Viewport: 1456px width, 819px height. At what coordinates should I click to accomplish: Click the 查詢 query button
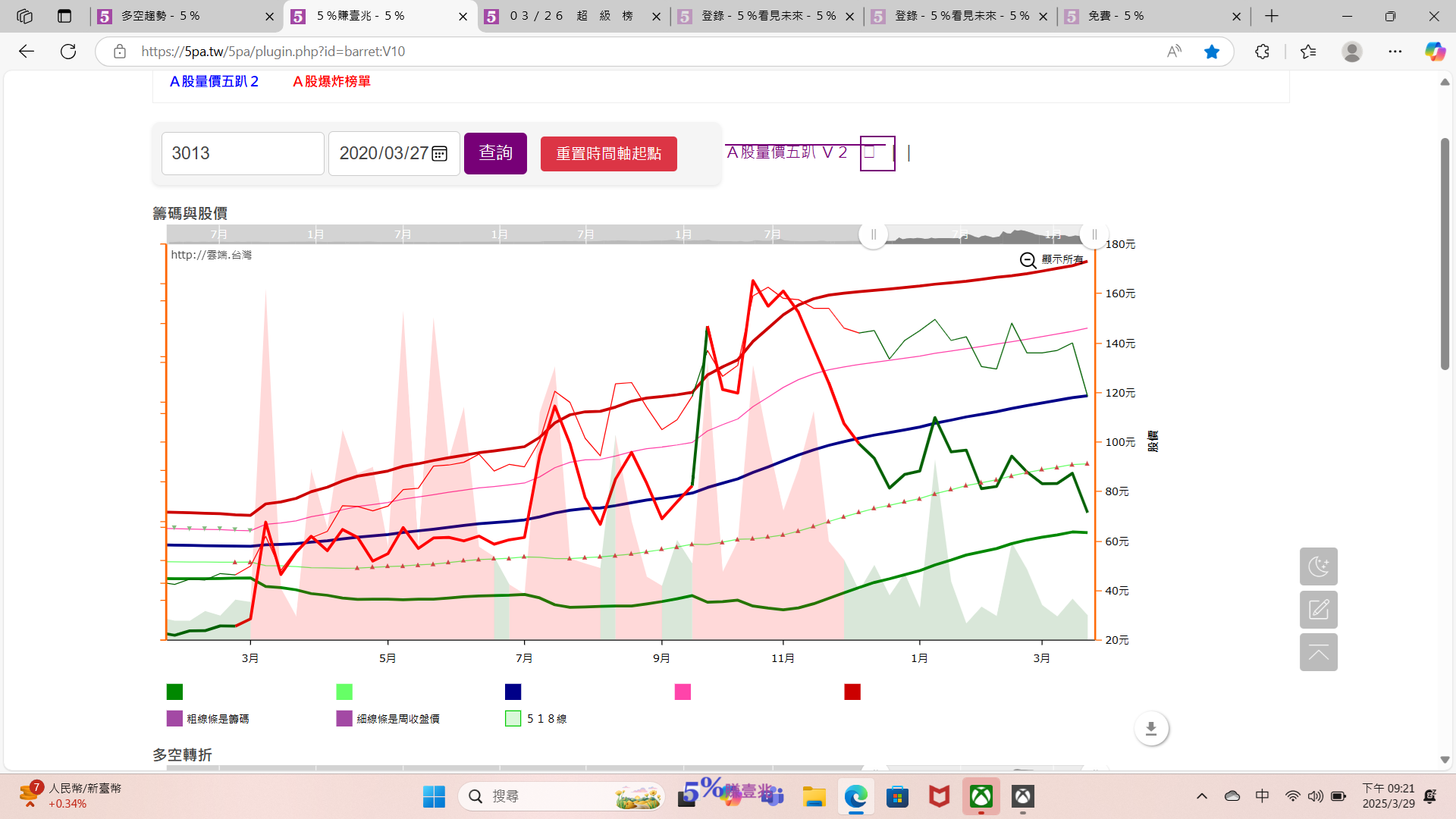click(x=495, y=153)
